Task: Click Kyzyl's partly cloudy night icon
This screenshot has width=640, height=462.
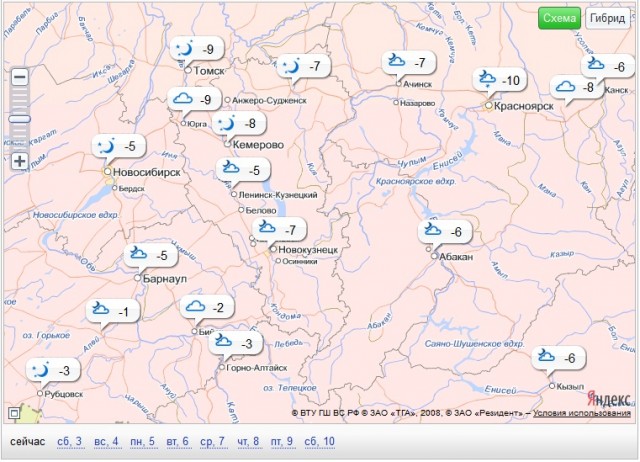Action: pyautogui.click(x=546, y=355)
